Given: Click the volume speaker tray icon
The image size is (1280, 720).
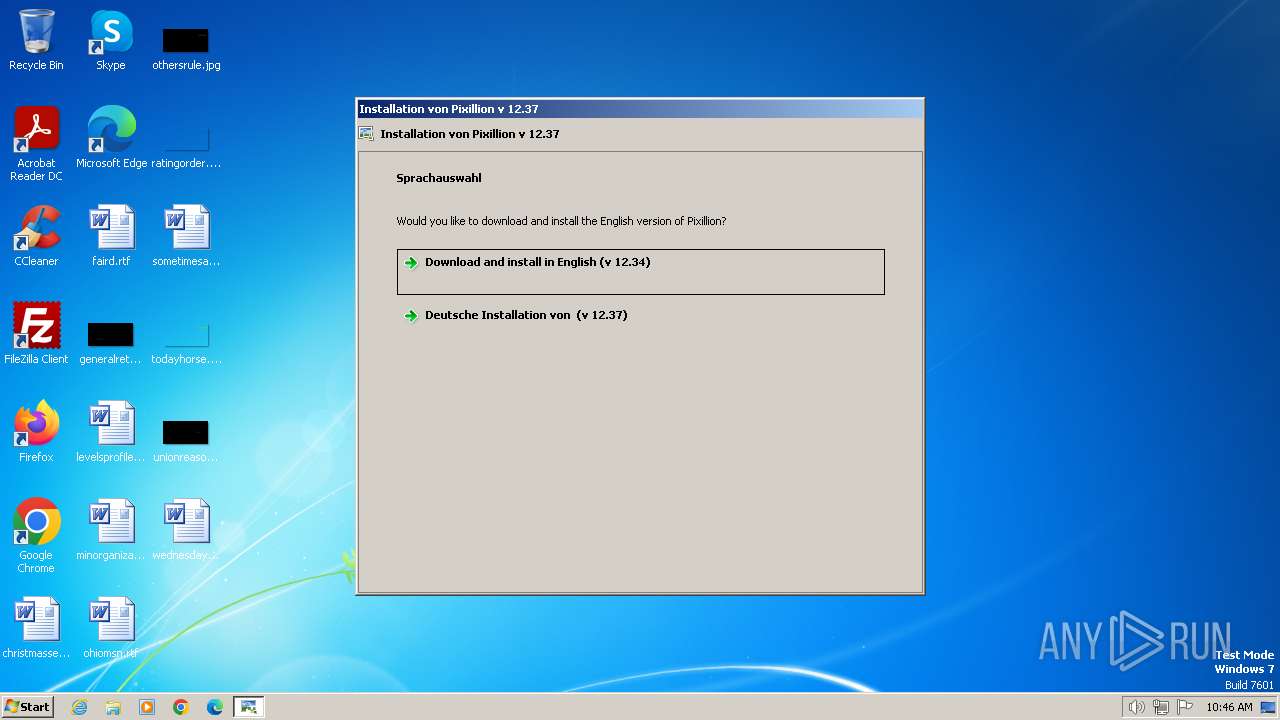Looking at the screenshot, I should pyautogui.click(x=1136, y=707).
